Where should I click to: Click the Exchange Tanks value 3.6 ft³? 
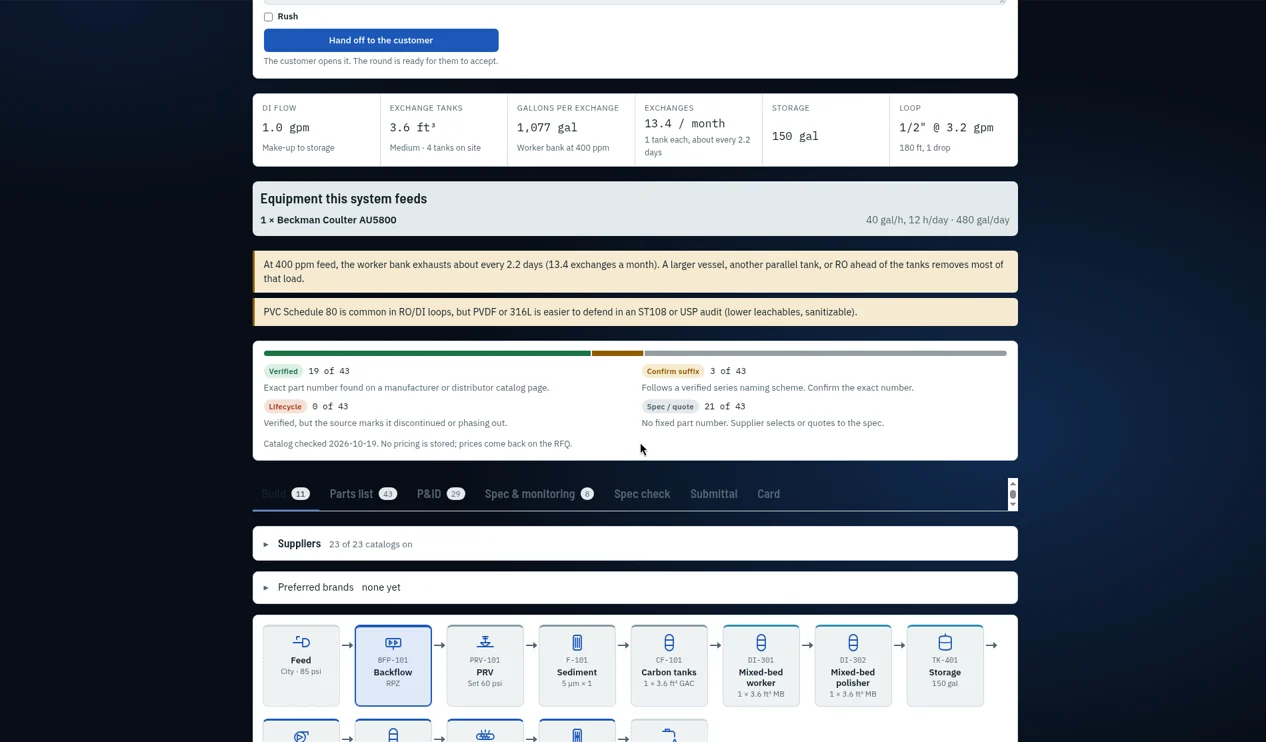click(x=412, y=128)
